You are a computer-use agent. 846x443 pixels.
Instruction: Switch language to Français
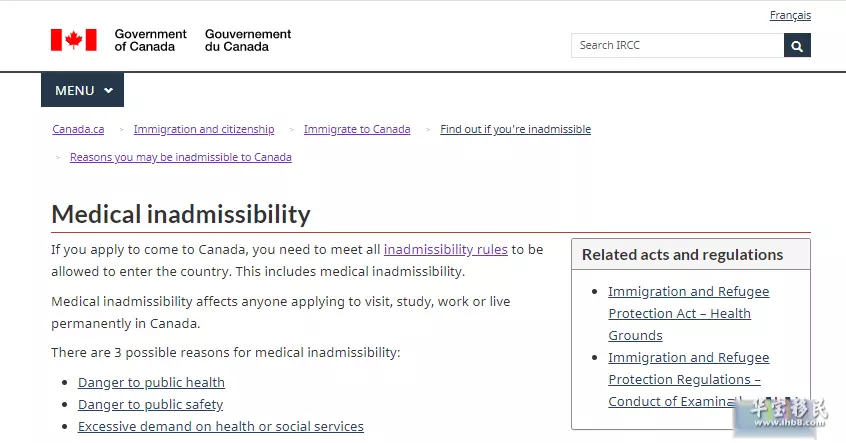(x=790, y=15)
